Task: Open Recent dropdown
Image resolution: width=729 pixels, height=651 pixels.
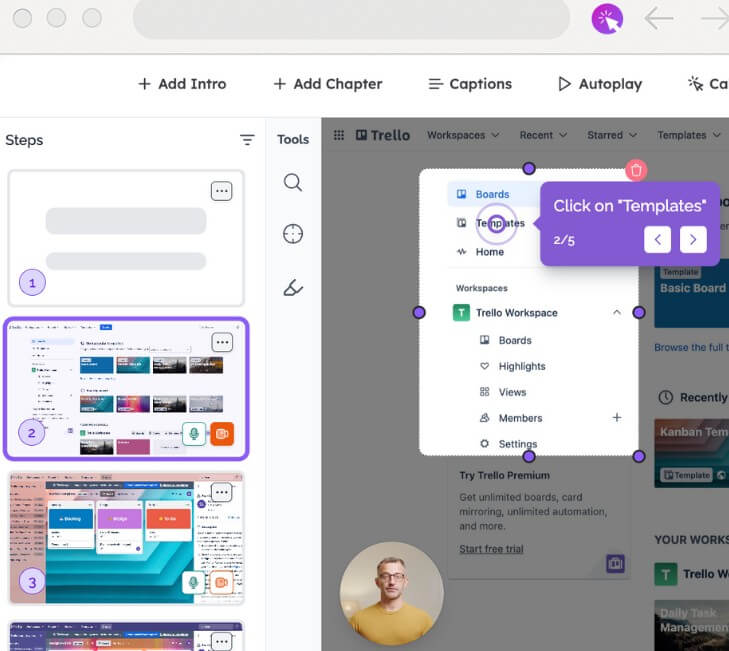Action: 543,135
